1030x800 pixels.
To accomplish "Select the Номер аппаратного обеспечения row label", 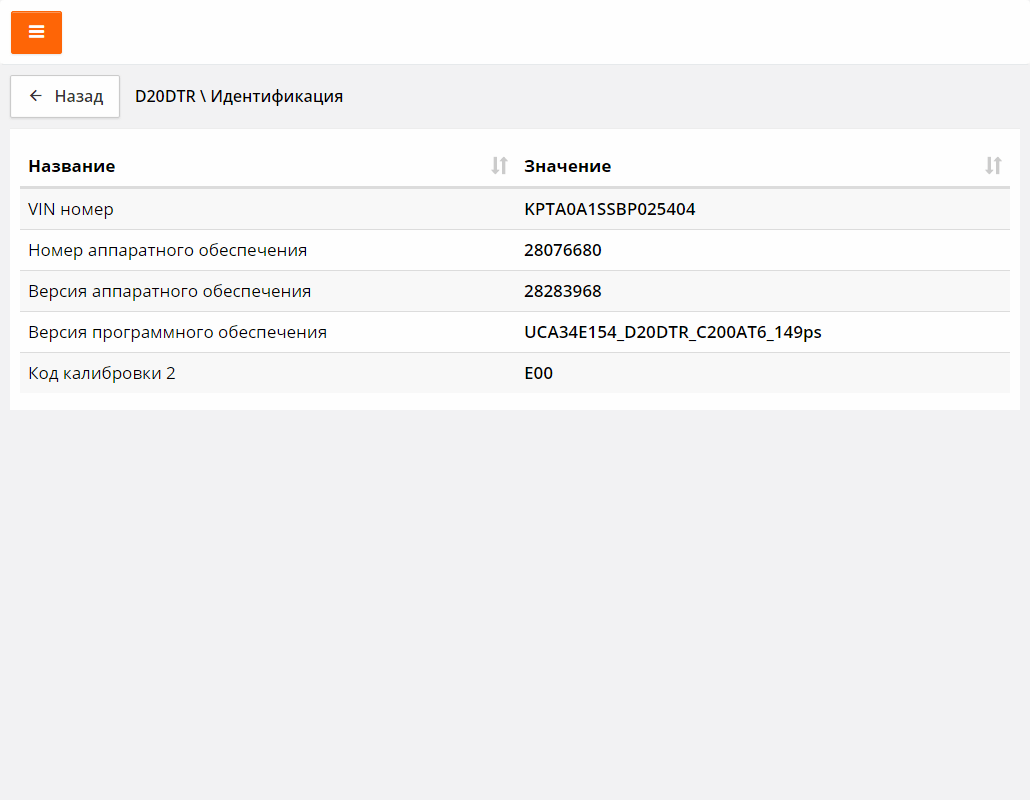I will (167, 250).
